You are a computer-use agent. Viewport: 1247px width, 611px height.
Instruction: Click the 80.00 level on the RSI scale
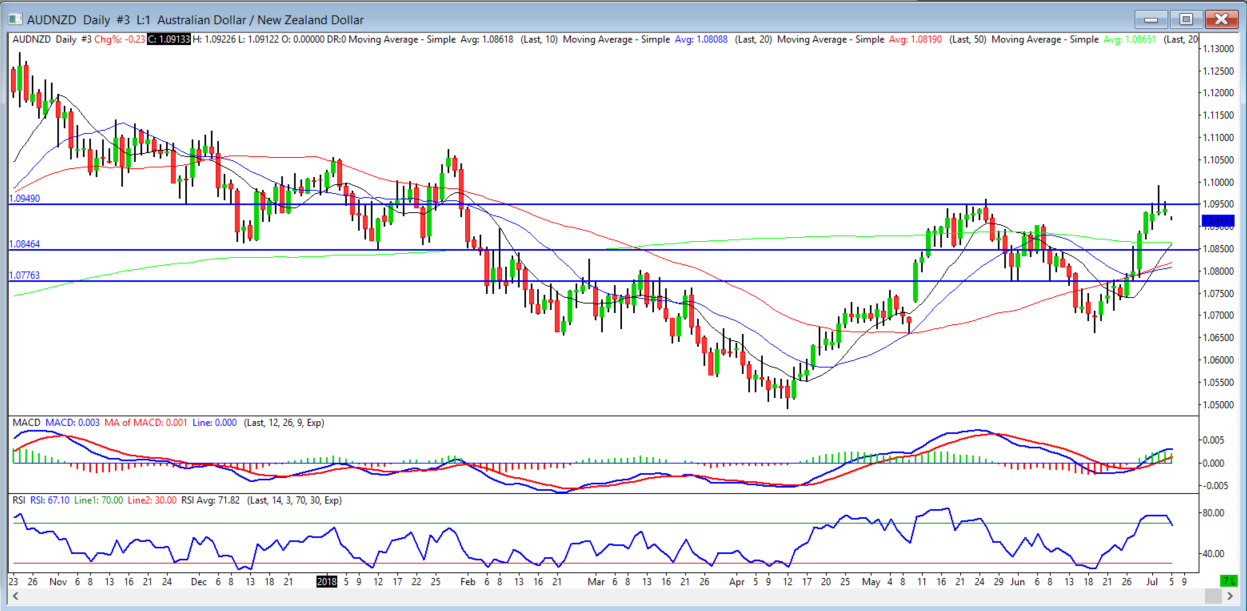coord(1214,512)
